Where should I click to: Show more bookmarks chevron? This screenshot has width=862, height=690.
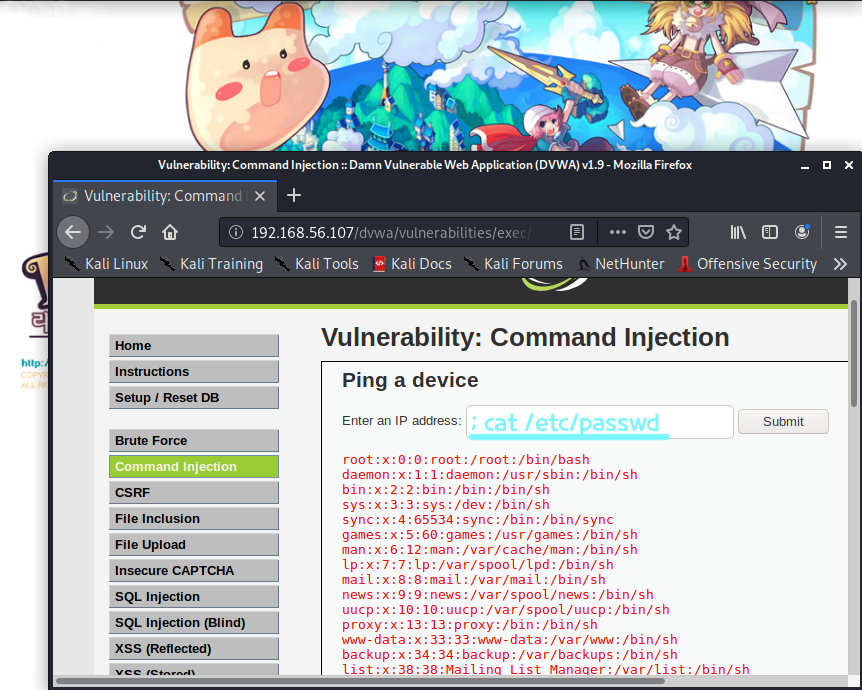(840, 264)
